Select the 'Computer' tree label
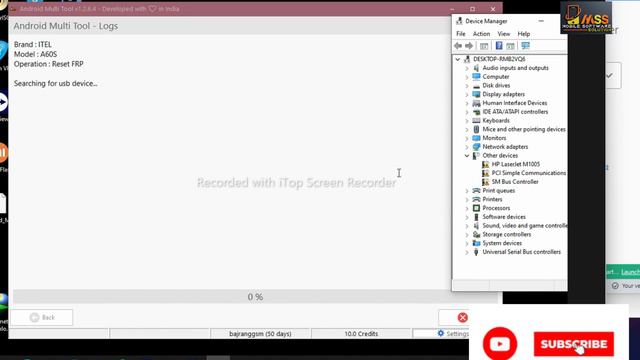Image resolution: width=640 pixels, height=360 pixels. (x=496, y=77)
